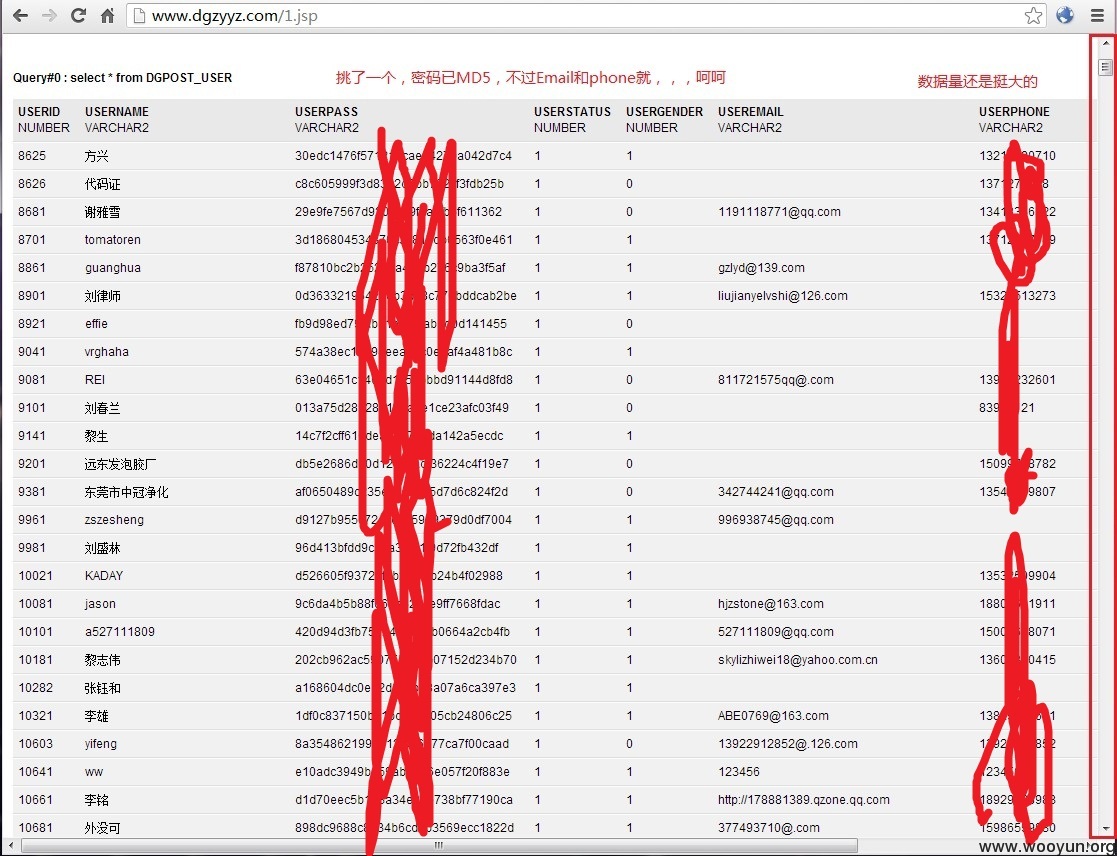The height and width of the screenshot is (856, 1117).
Task: Click the horizontal scrollbar left arrow
Action: pos(11,845)
